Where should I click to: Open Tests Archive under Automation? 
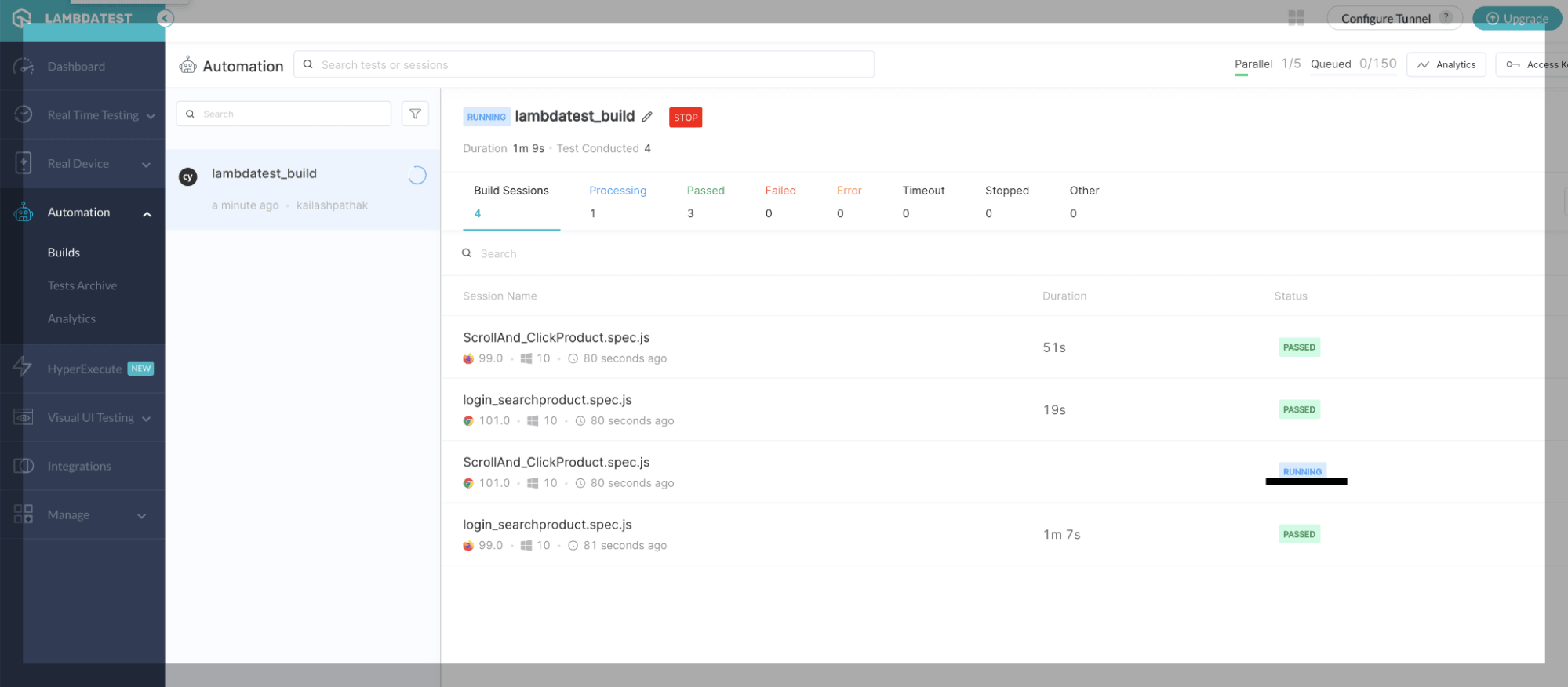pyautogui.click(x=82, y=285)
